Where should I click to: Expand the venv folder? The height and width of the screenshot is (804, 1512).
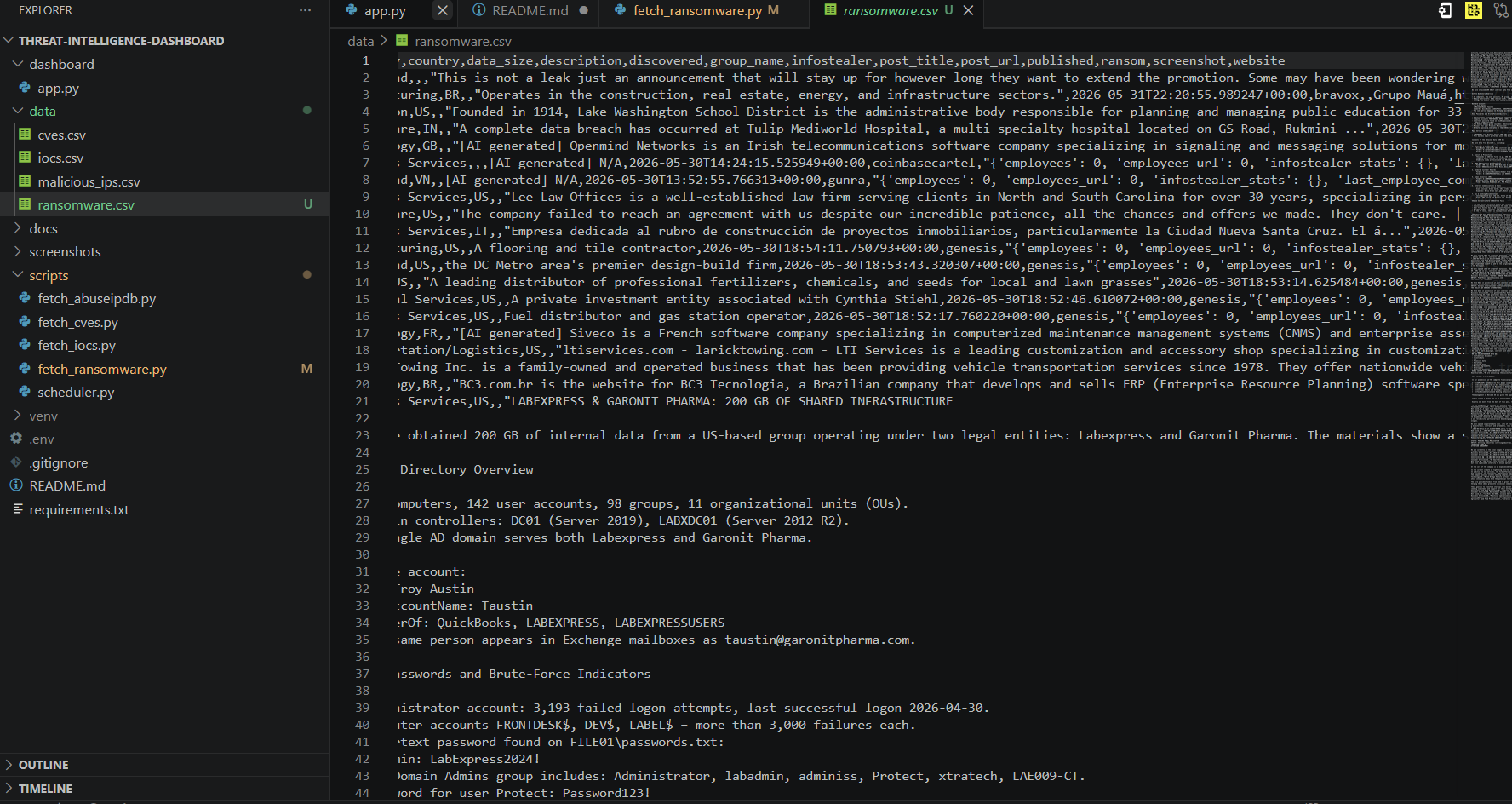pyautogui.click(x=18, y=416)
